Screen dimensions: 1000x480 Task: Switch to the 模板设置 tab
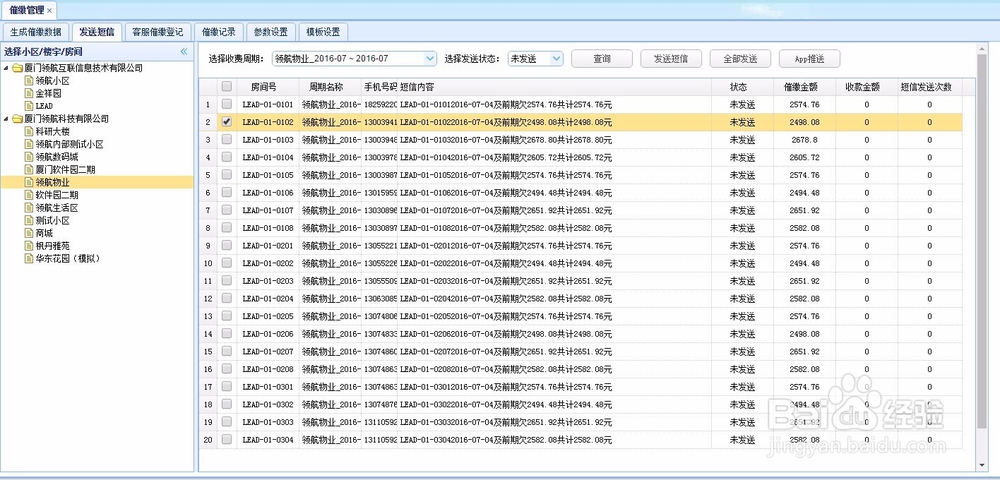323,32
